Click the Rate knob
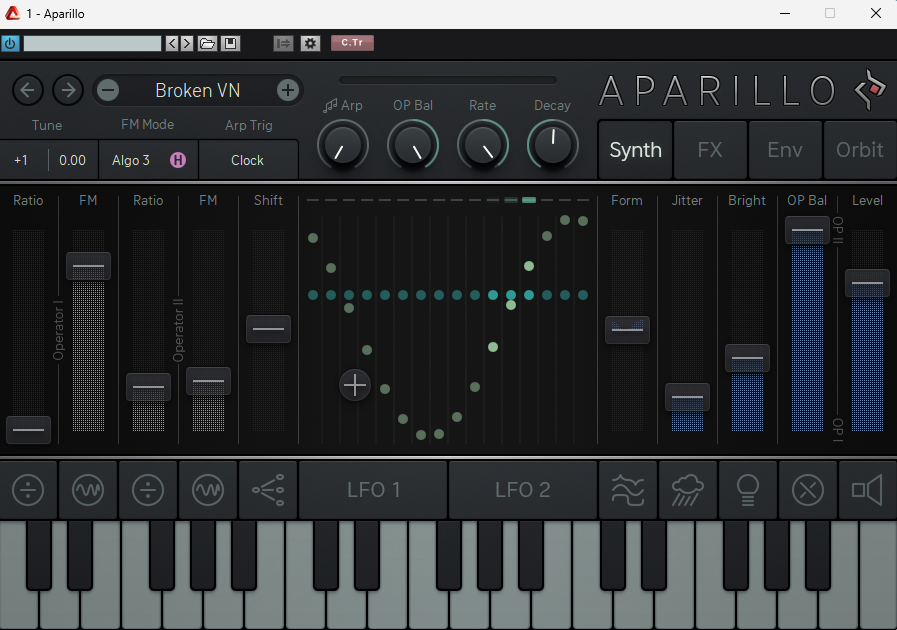Image resolution: width=897 pixels, height=630 pixels. coord(483,145)
